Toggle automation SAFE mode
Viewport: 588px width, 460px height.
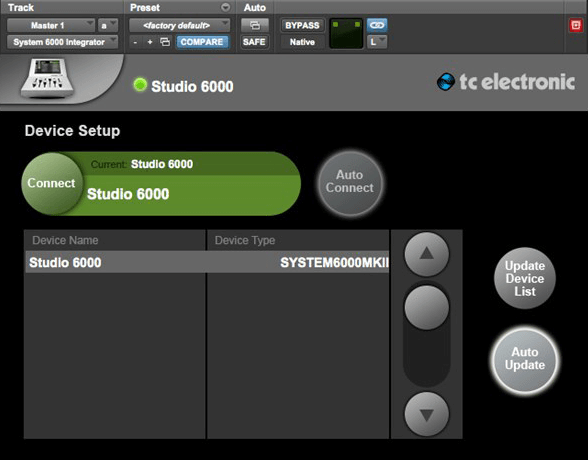254,42
